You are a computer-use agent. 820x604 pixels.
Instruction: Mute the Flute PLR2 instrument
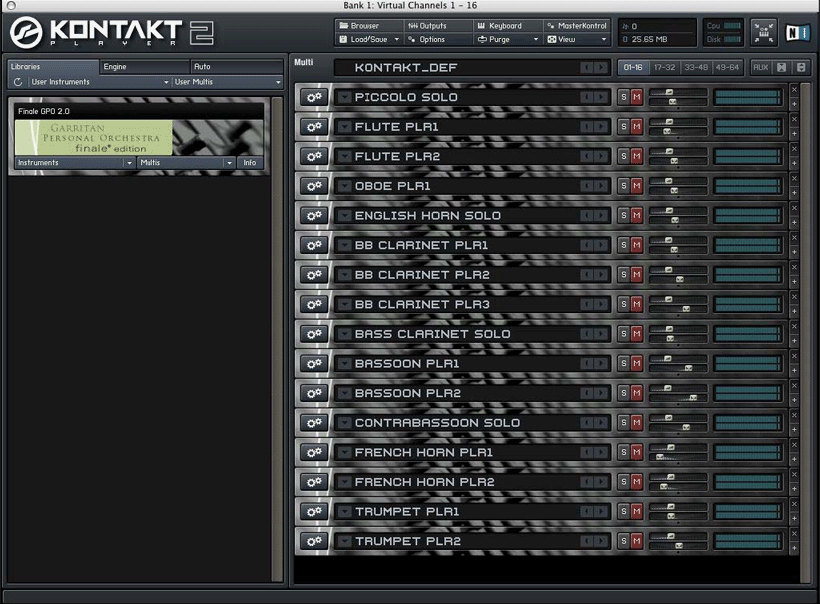pos(636,156)
